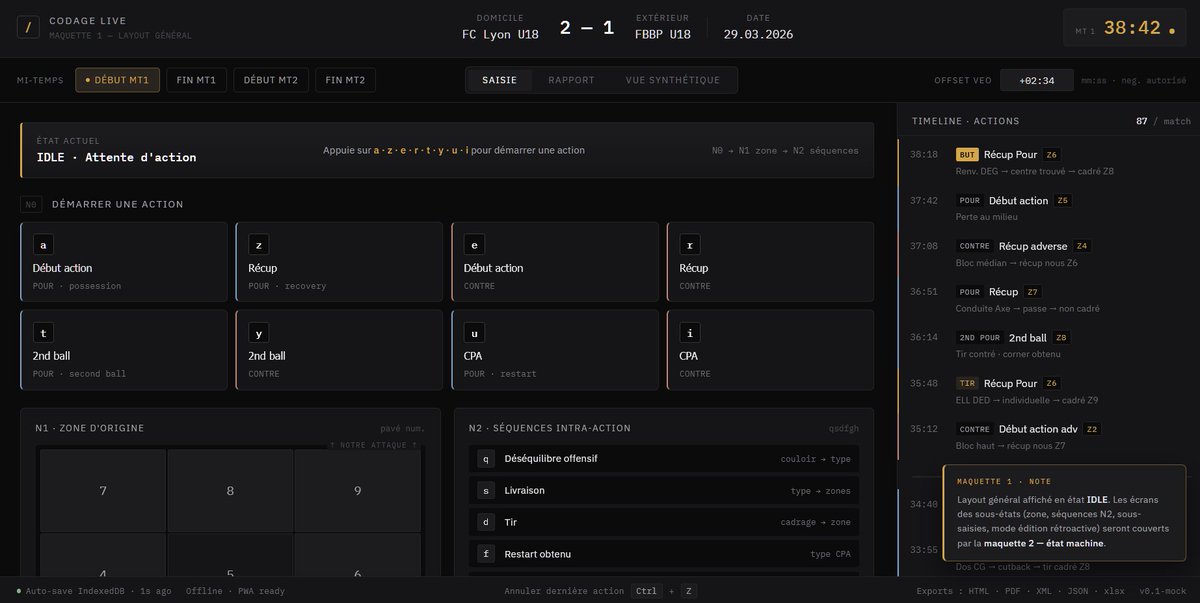Open the 36:14 2nd ball timeline entry
Viewport: 1200px width, 603px height.
click(1048, 345)
